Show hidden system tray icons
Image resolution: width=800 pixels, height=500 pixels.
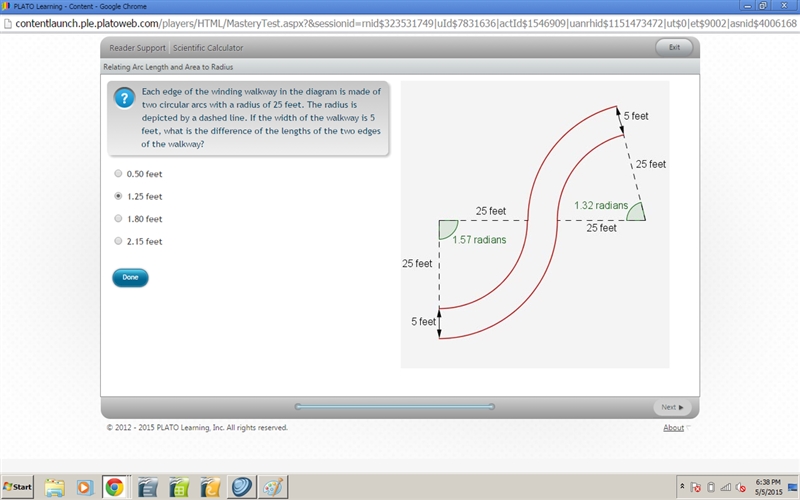click(x=682, y=487)
